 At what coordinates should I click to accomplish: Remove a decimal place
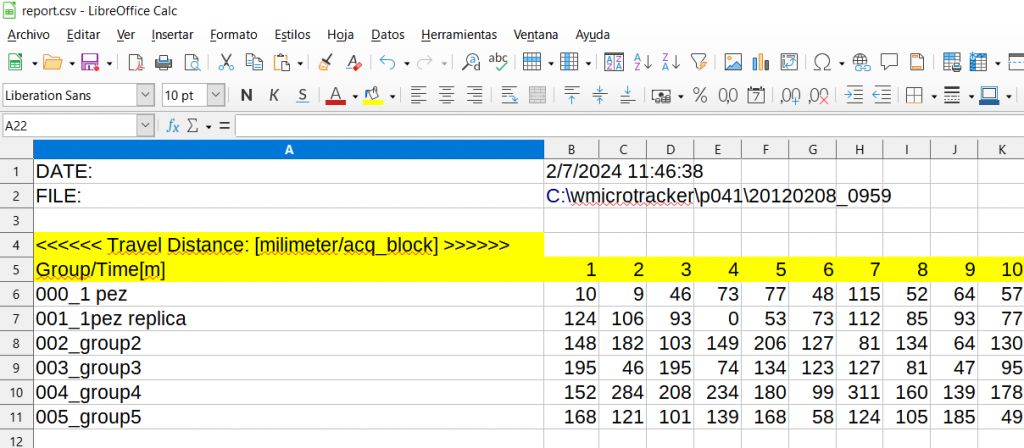818,95
